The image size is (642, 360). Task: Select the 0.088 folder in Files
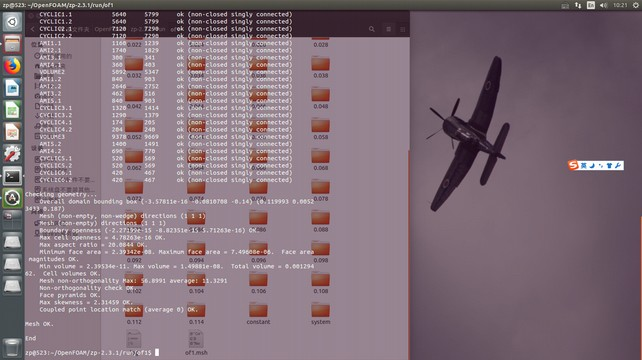point(321,222)
